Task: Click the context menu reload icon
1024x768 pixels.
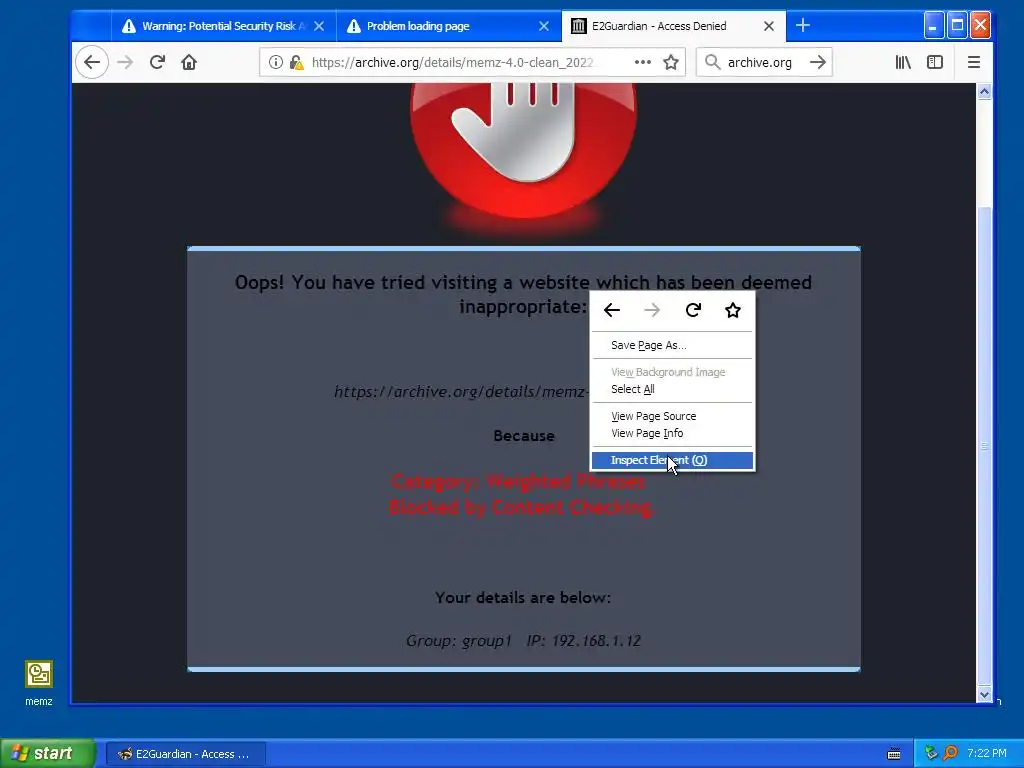Action: pos(693,310)
